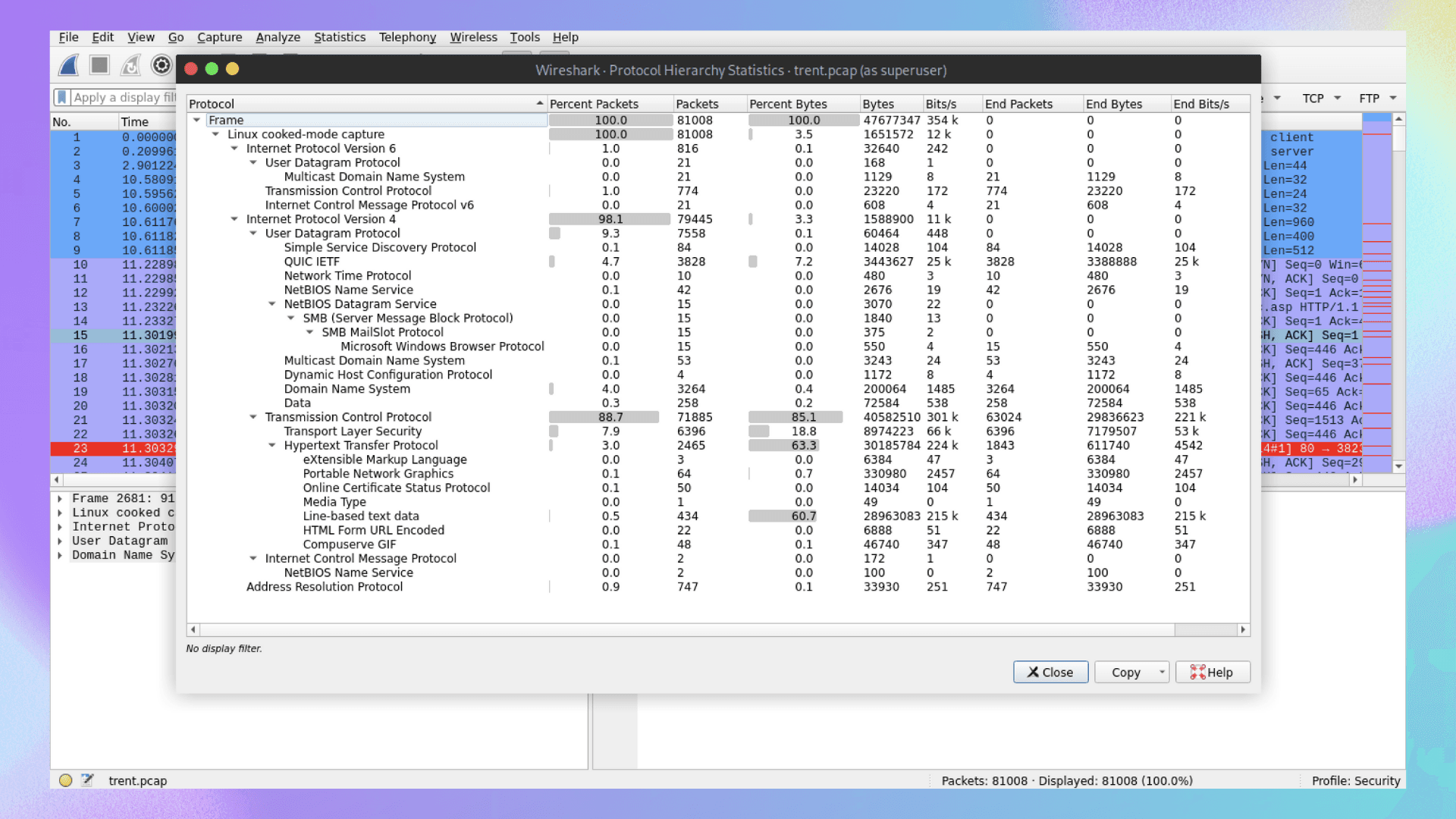This screenshot has height=819, width=1456.
Task: Sort by the Bits/s column header
Action: [952, 104]
